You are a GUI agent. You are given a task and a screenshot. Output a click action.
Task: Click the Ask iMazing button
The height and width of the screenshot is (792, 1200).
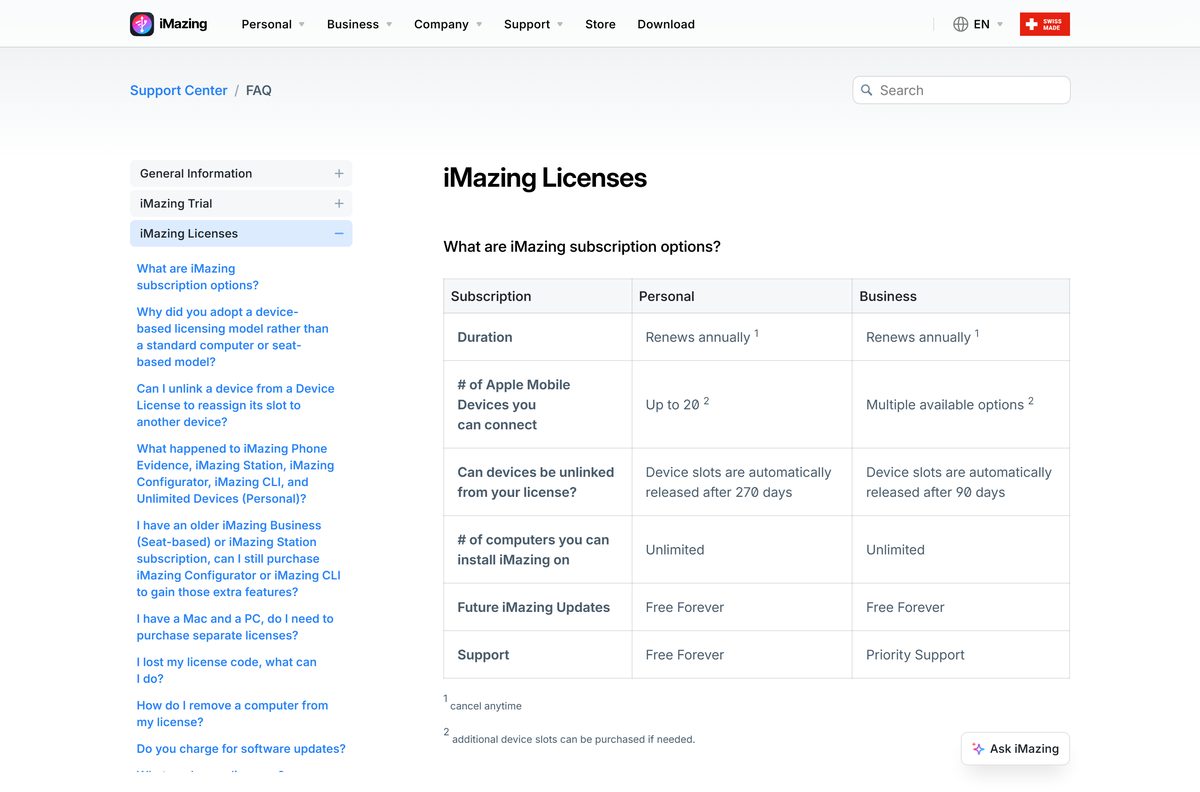pos(1015,749)
